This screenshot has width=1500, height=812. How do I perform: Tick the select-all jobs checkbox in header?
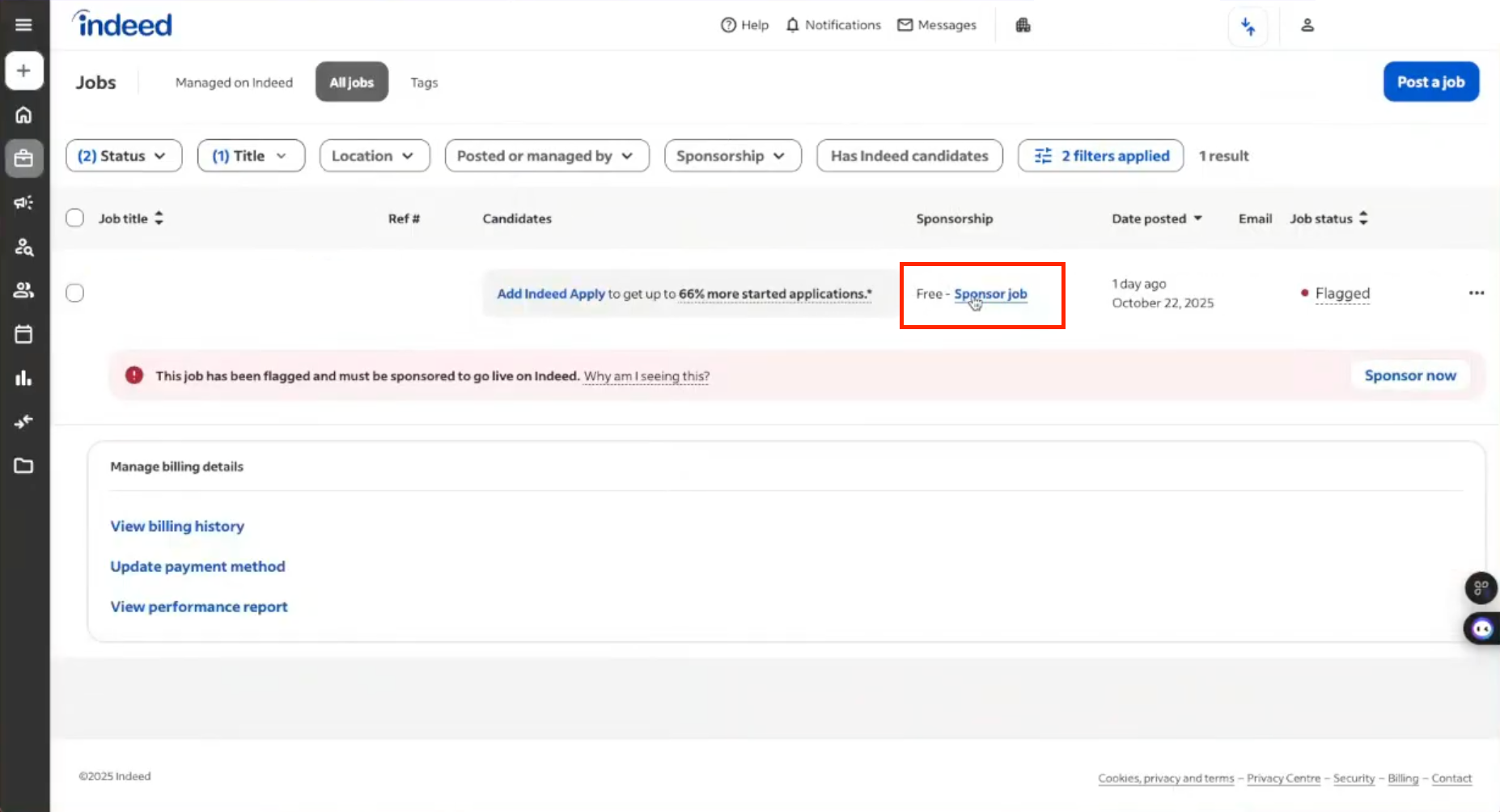(75, 218)
